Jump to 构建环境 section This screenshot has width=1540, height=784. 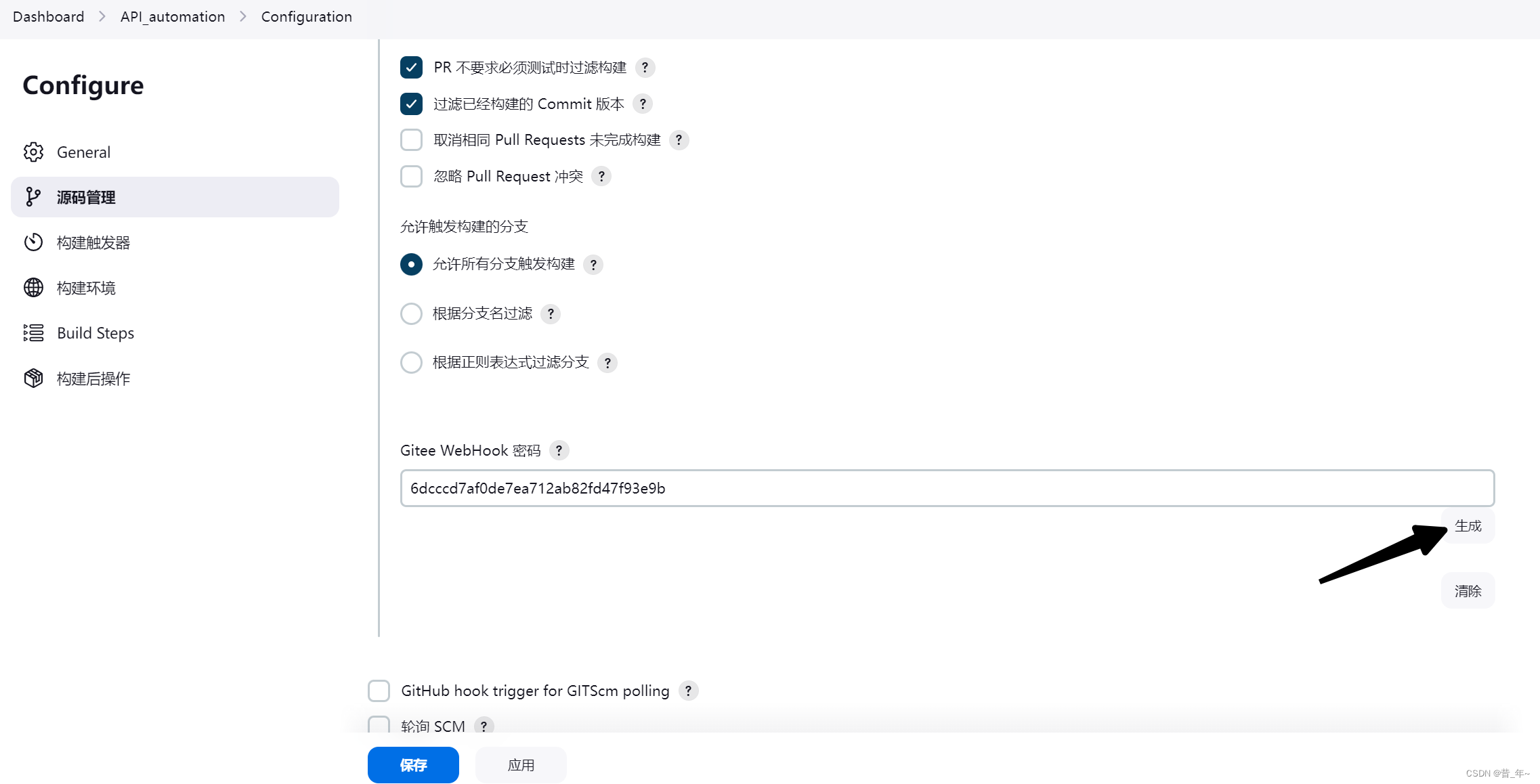(175, 288)
